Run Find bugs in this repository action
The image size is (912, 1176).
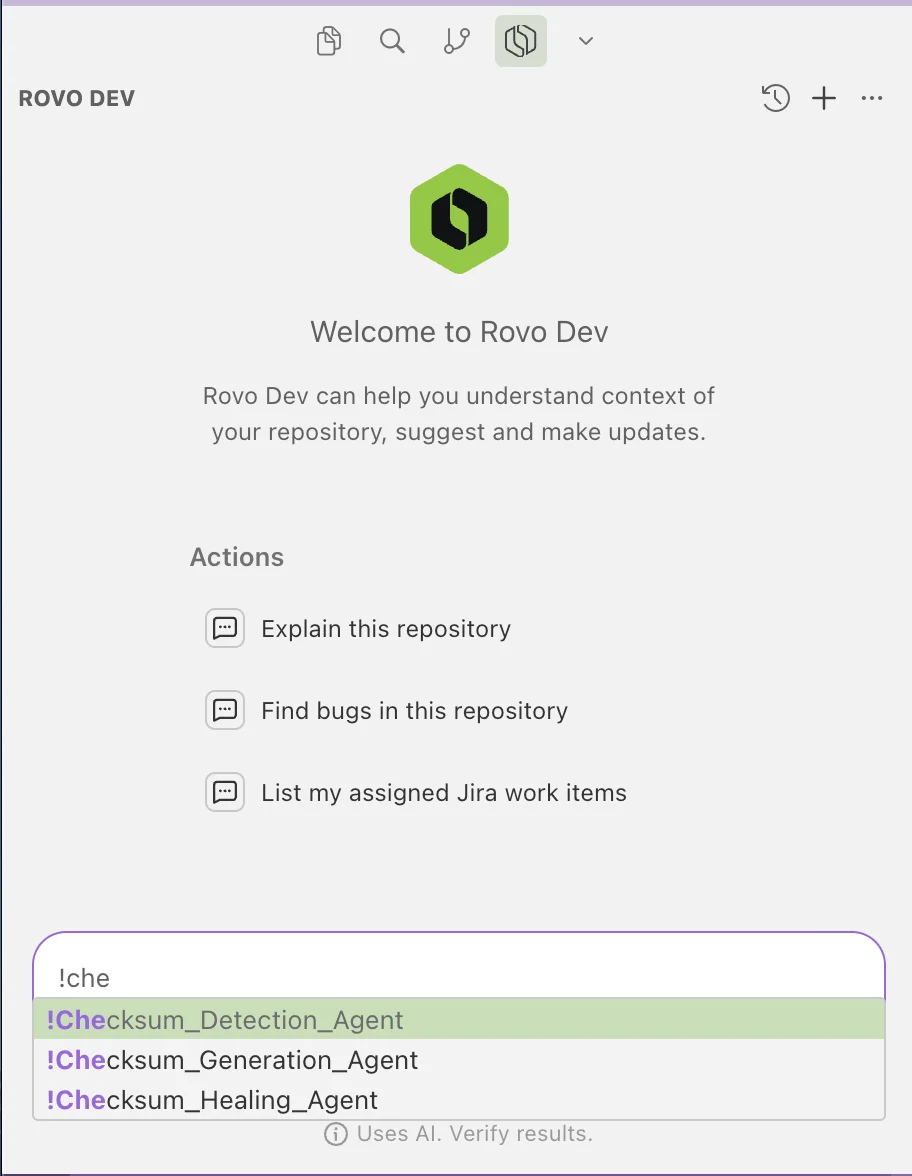414,710
